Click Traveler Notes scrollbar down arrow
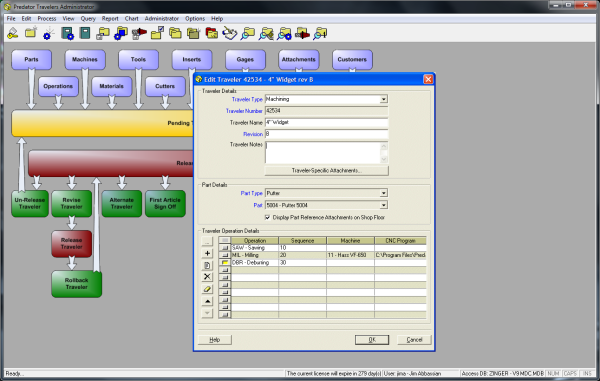 click(x=384, y=159)
